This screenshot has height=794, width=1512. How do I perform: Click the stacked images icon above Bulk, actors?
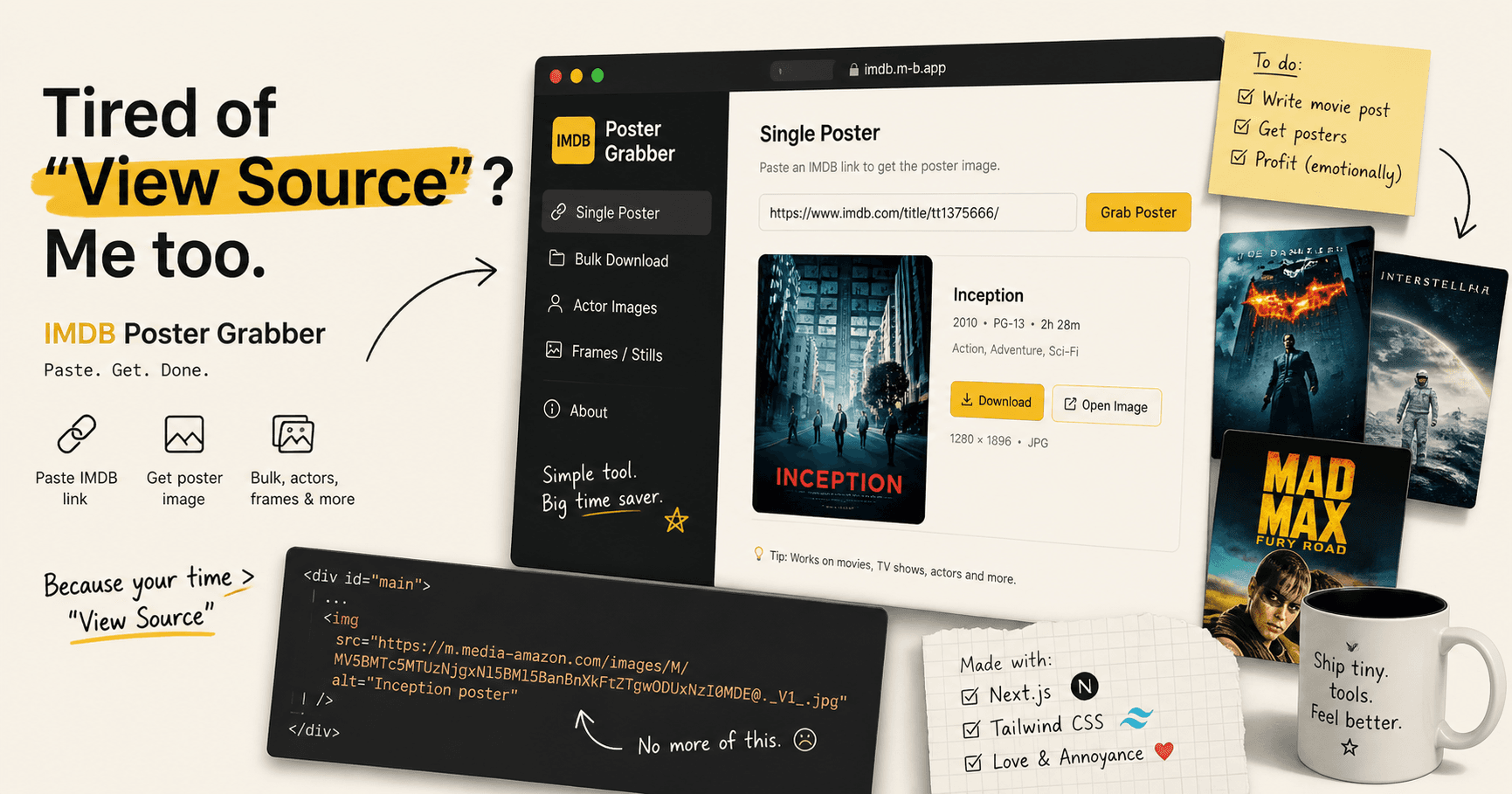click(x=293, y=434)
